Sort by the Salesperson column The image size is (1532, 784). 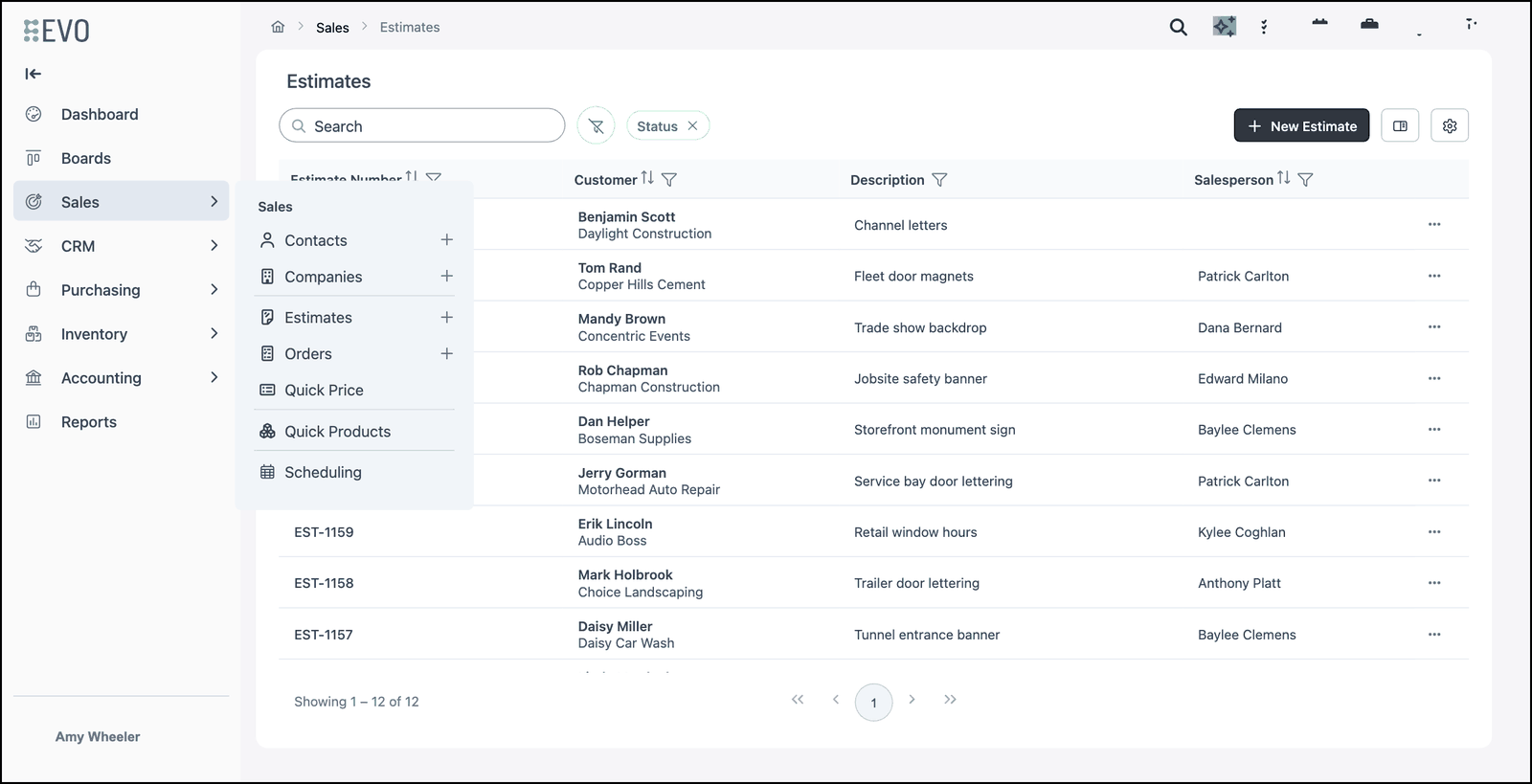tap(1284, 178)
